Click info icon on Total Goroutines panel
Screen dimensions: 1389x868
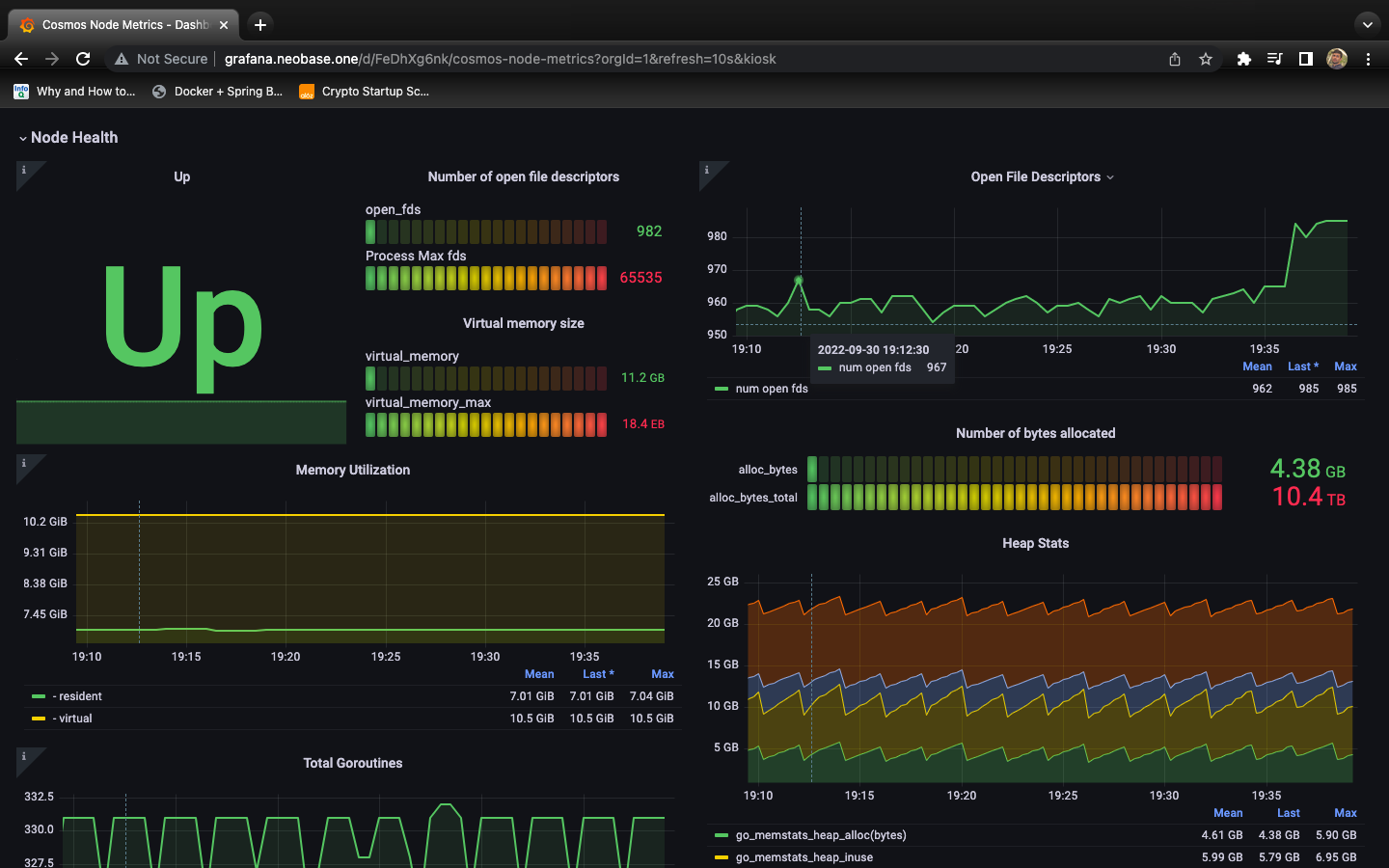point(24,757)
